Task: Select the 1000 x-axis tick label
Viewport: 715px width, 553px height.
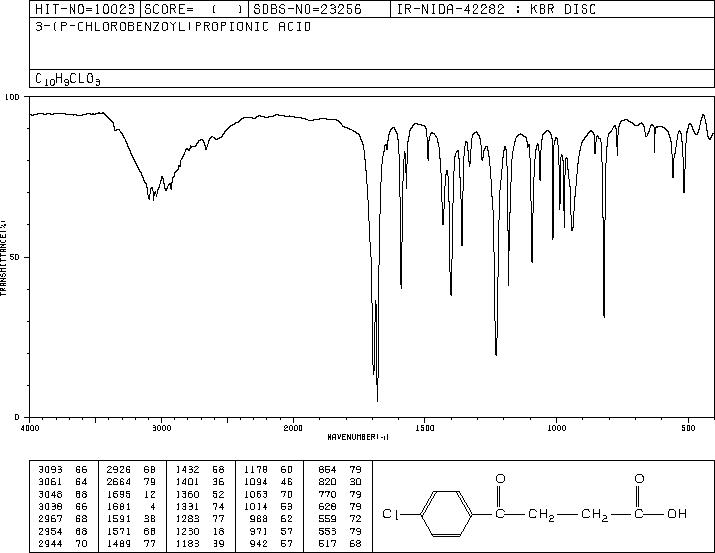Action: coord(556,428)
